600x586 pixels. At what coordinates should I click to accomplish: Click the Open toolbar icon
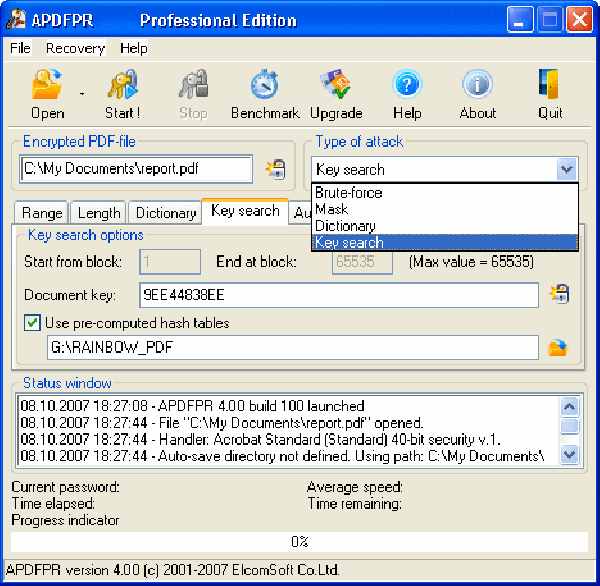(47, 86)
